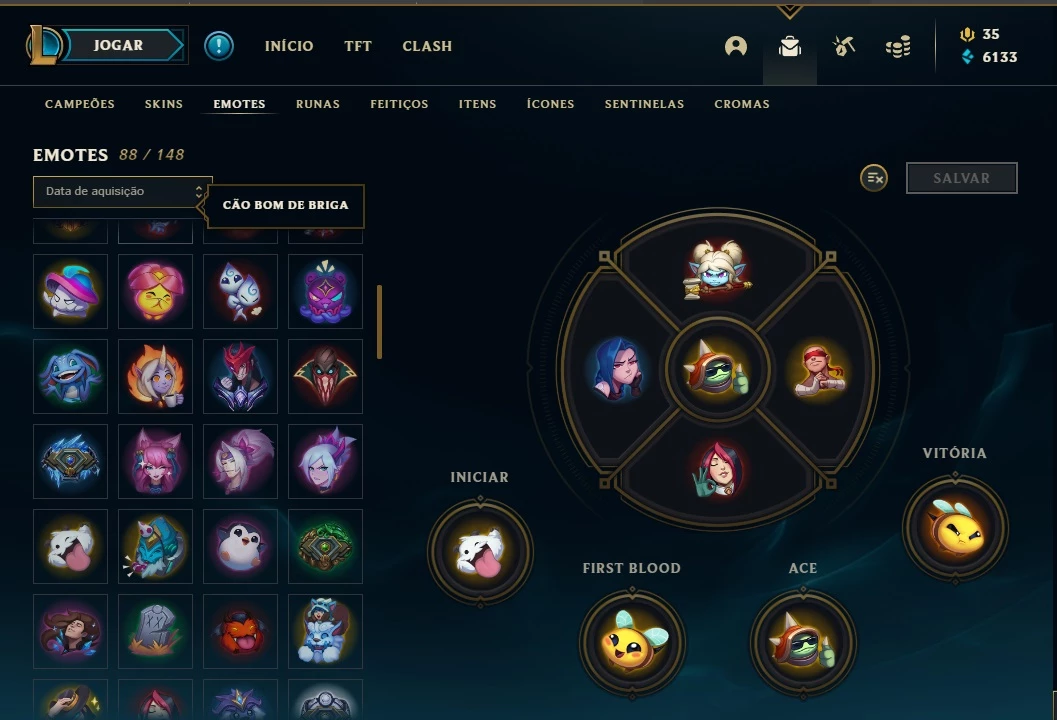Click the emote list scrollbar handle
This screenshot has width=1057, height=720.
pyautogui.click(x=380, y=322)
